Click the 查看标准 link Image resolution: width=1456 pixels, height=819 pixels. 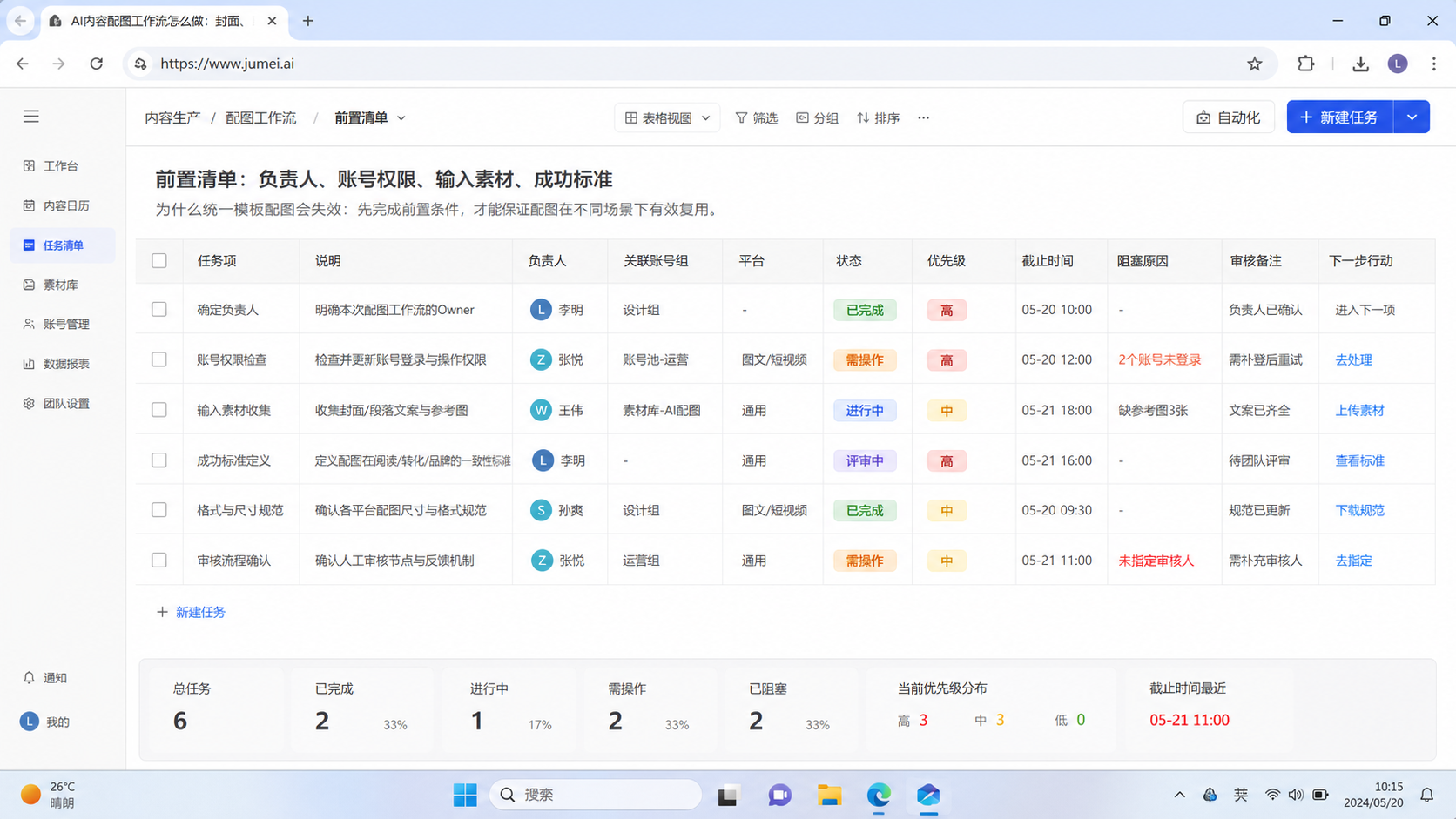coord(1359,460)
